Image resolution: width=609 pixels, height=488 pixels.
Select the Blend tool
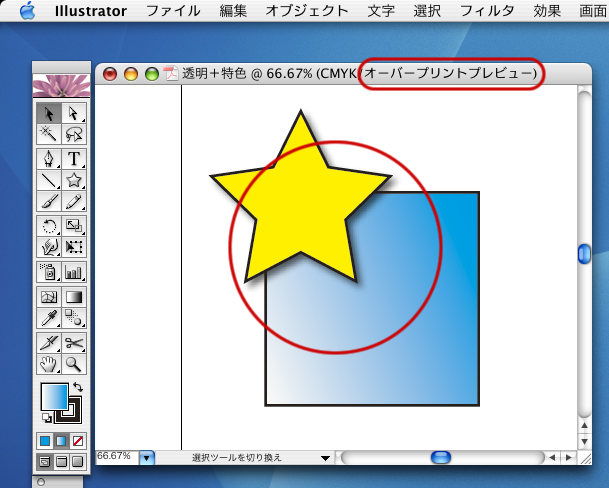pyautogui.click(x=74, y=318)
